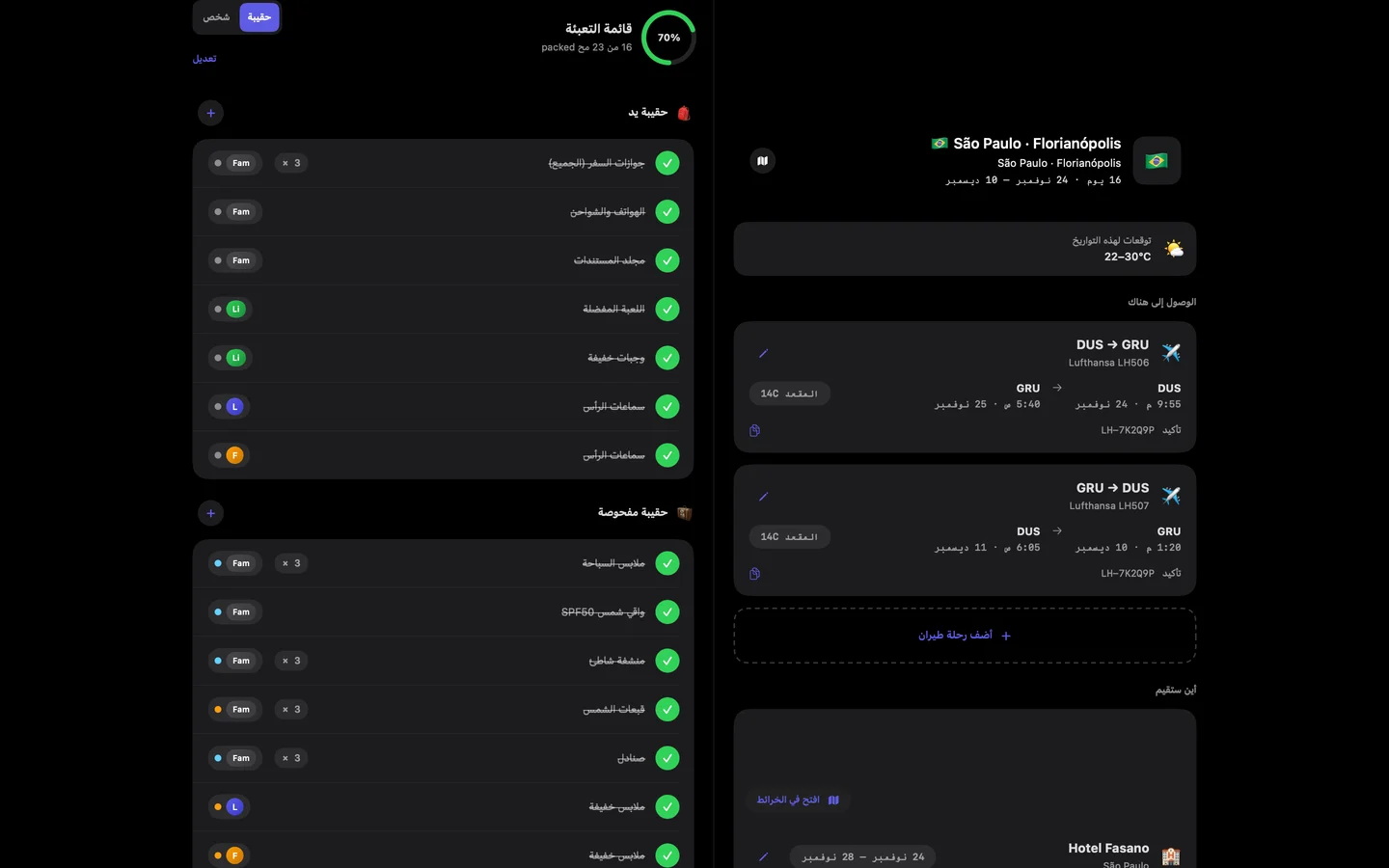Screen dimensions: 1389x868
Task: Edit the DUS → GRU flight with pencil icon
Action: [763, 354]
